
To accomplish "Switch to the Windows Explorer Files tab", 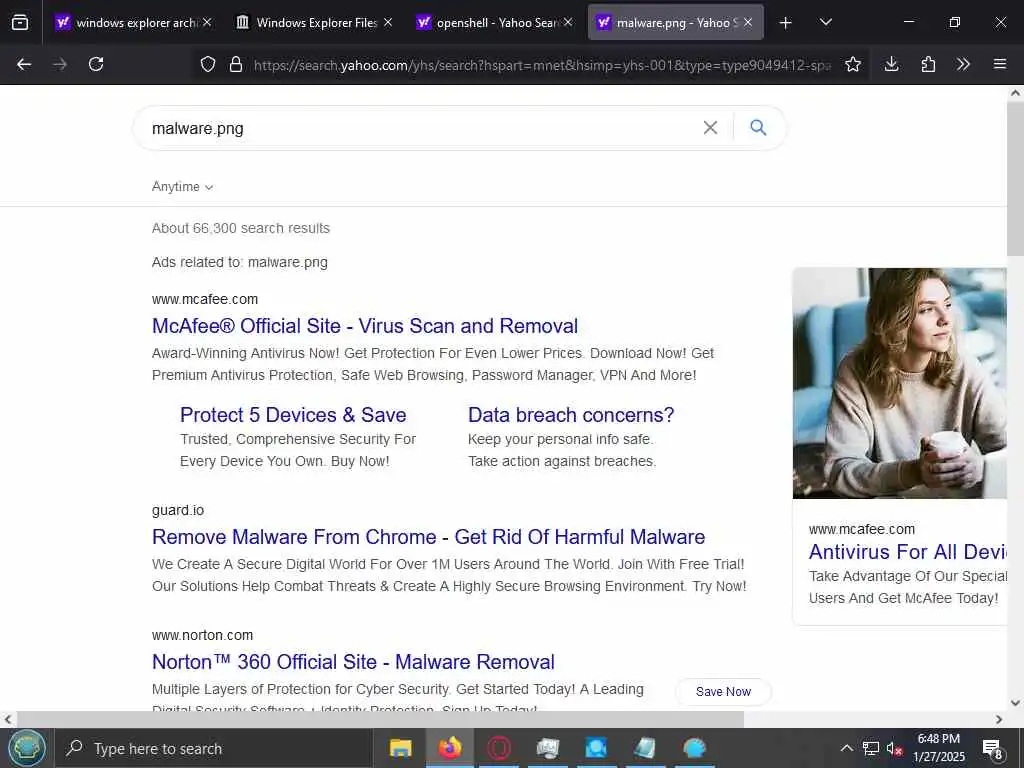I will pos(313,23).
